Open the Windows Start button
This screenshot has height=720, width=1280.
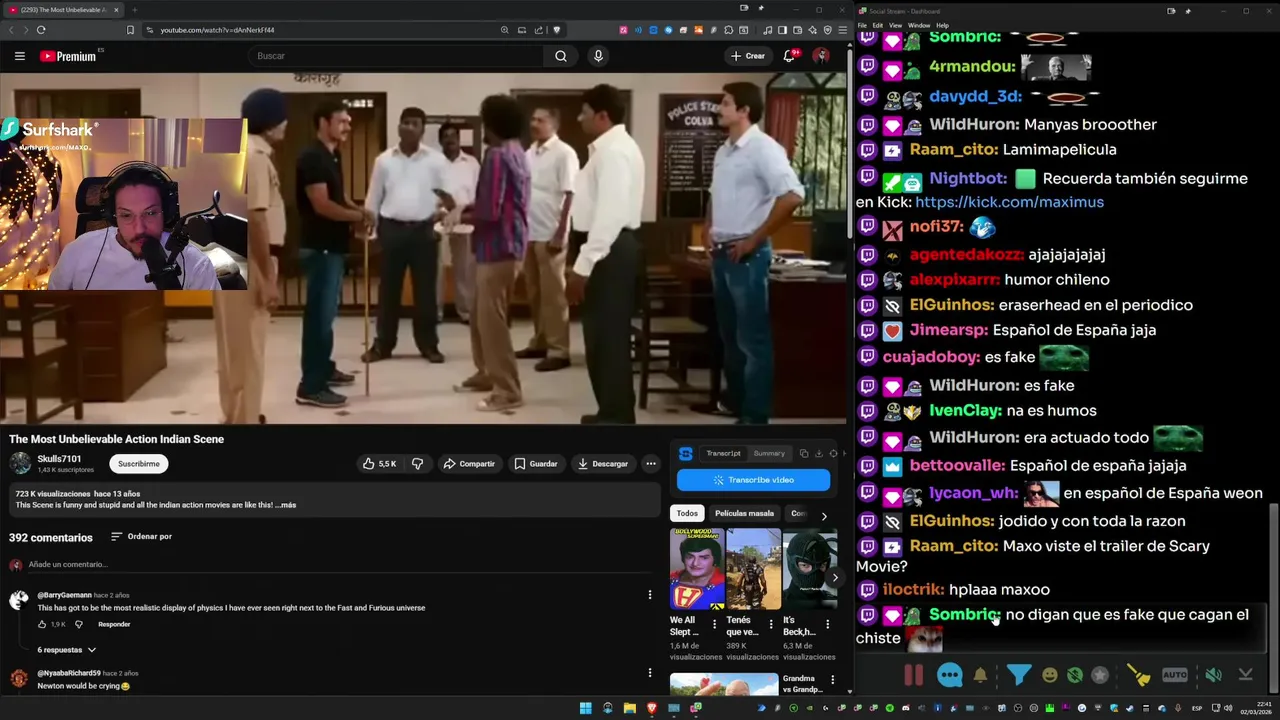(586, 708)
